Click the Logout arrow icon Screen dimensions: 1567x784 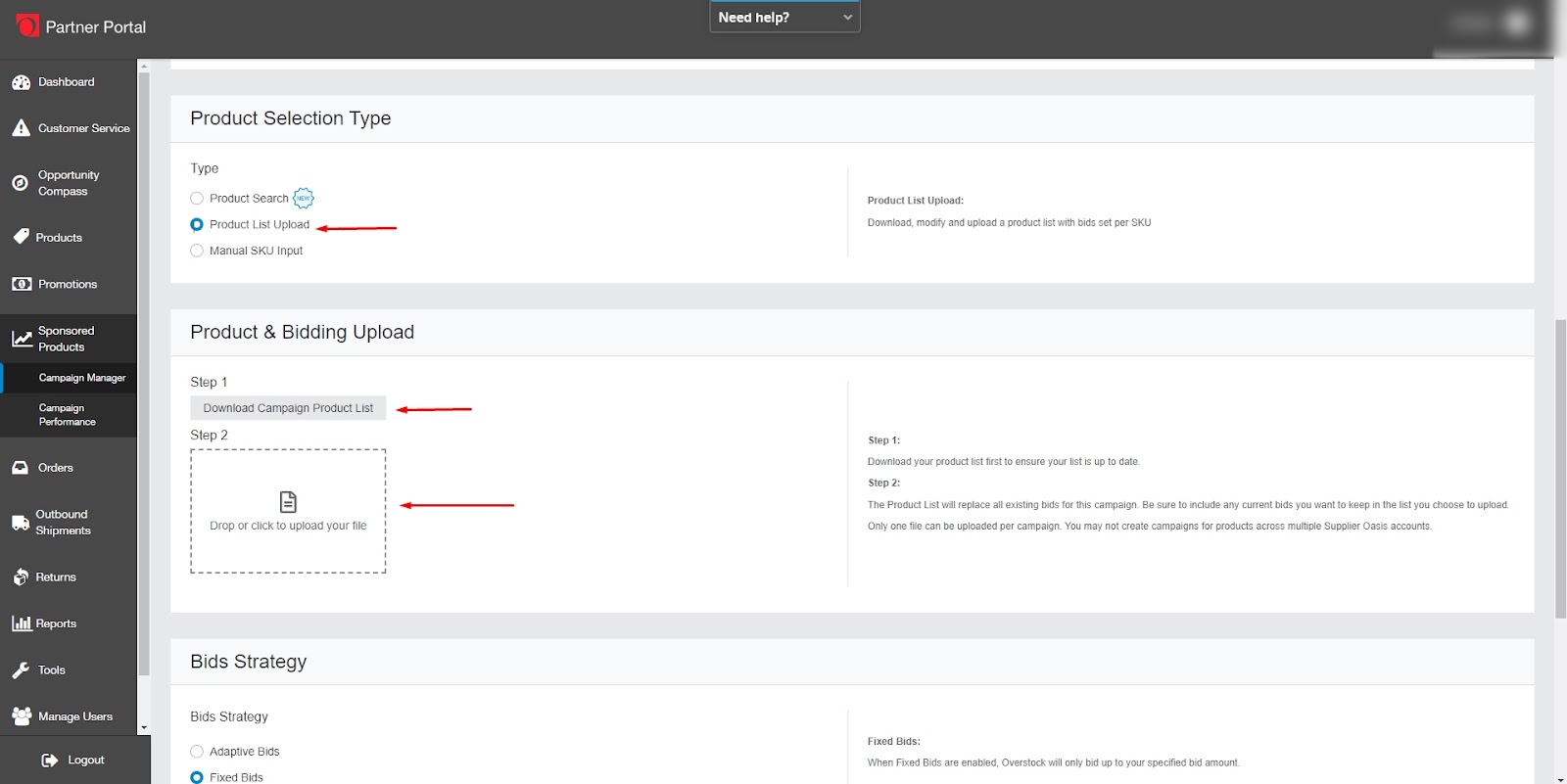pos(50,761)
